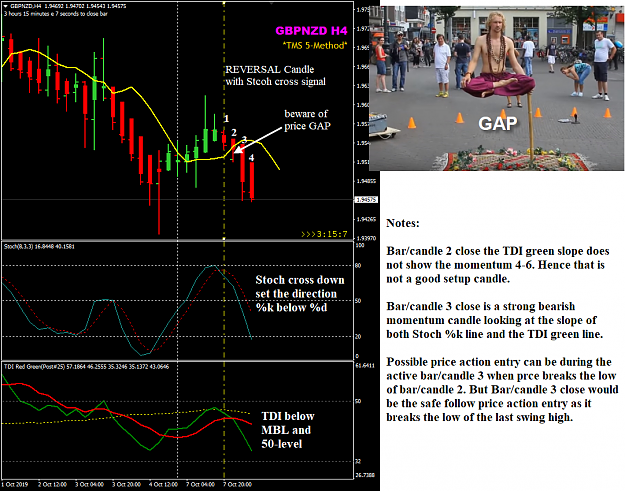Click the 7 Oct 20:00 time label
625x491 pixels.
tap(237, 485)
